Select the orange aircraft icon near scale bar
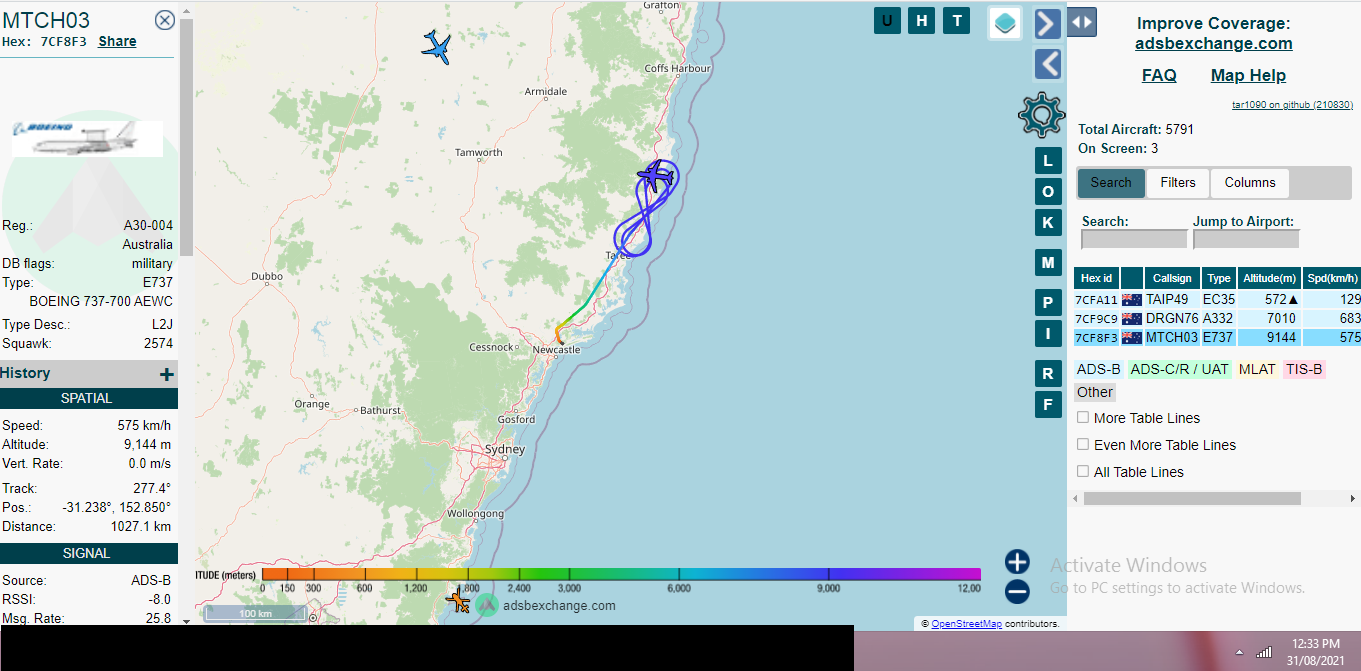This screenshot has height=671, width=1361. coord(458,601)
